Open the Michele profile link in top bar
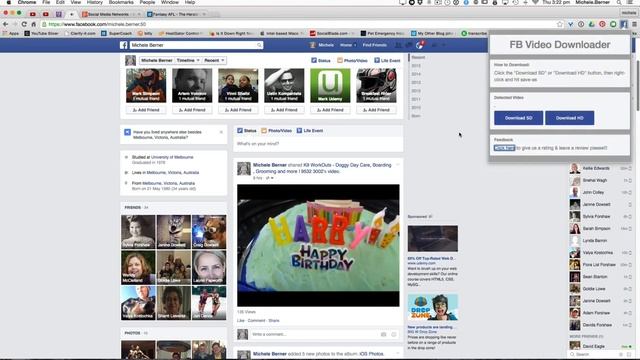The image size is (640, 360). [322, 45]
